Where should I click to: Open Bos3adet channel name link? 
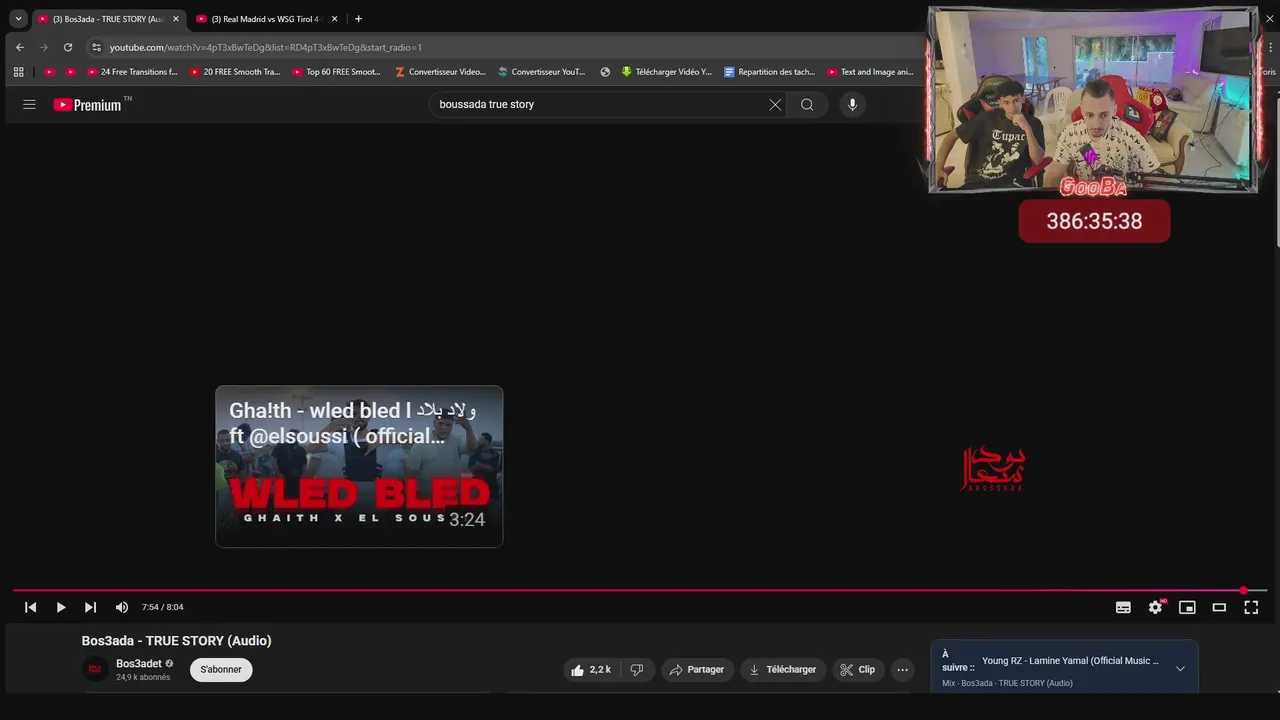tap(139, 664)
